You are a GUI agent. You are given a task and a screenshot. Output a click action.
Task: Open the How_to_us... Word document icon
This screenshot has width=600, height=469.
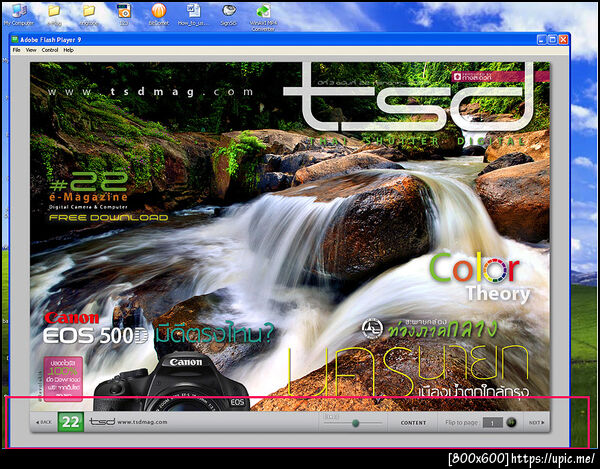[193, 15]
